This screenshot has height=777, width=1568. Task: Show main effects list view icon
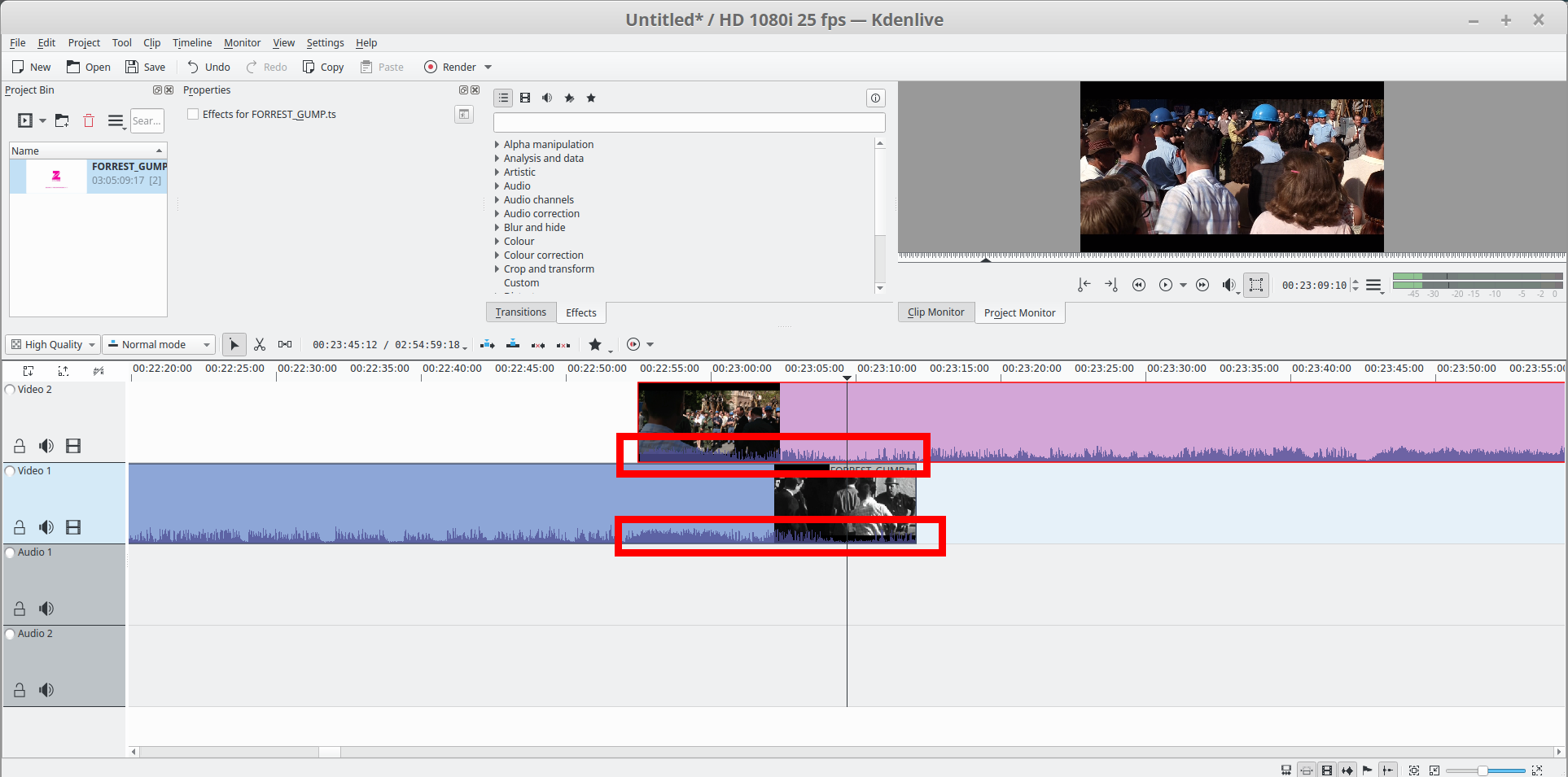tap(504, 98)
